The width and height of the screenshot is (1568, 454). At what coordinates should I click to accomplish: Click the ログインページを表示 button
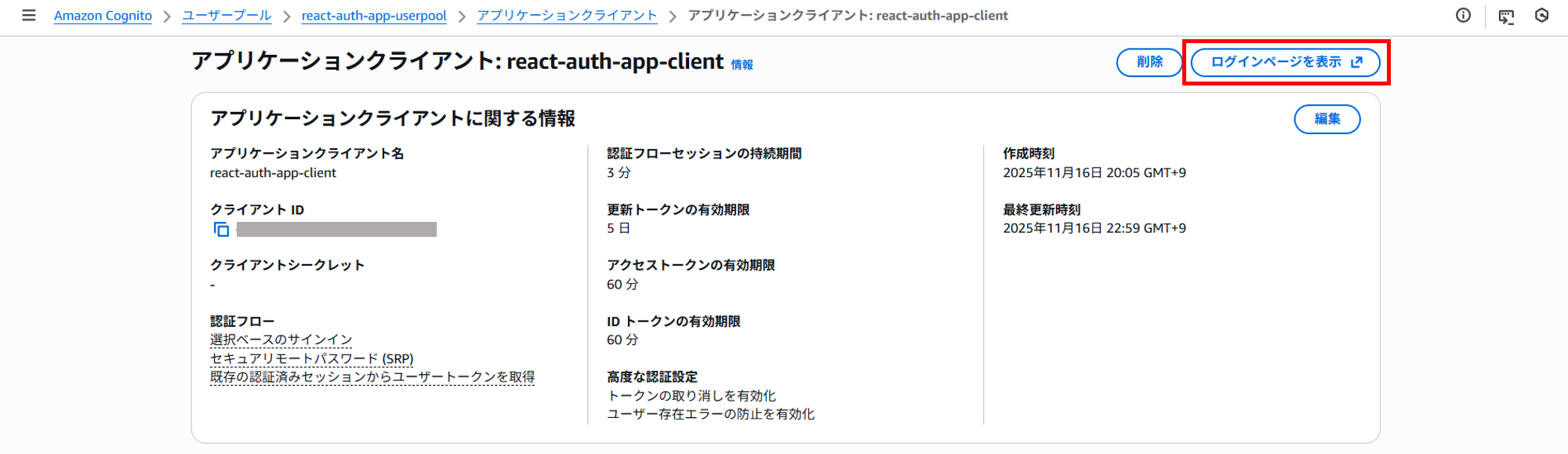1286,62
